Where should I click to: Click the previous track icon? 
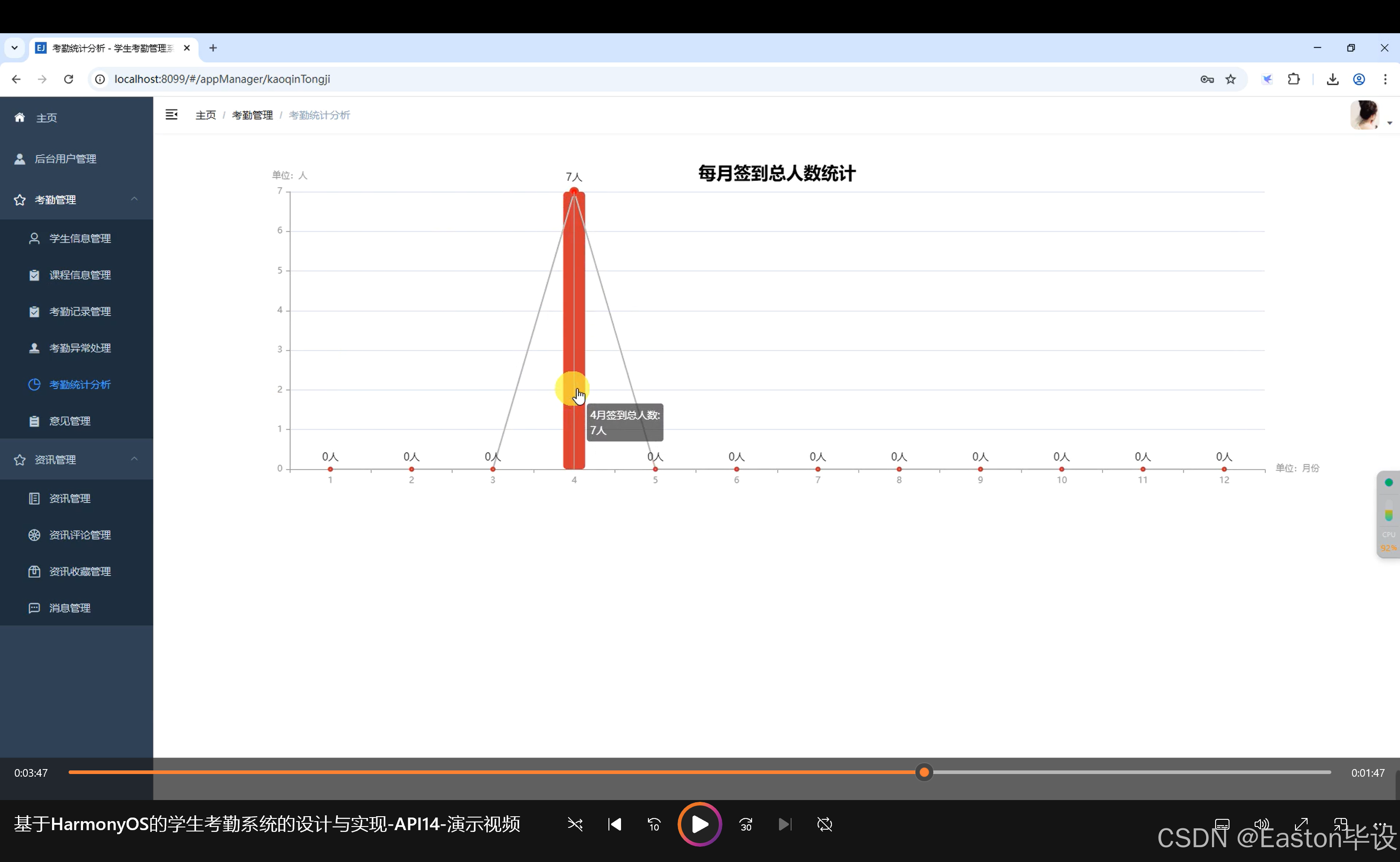point(615,824)
